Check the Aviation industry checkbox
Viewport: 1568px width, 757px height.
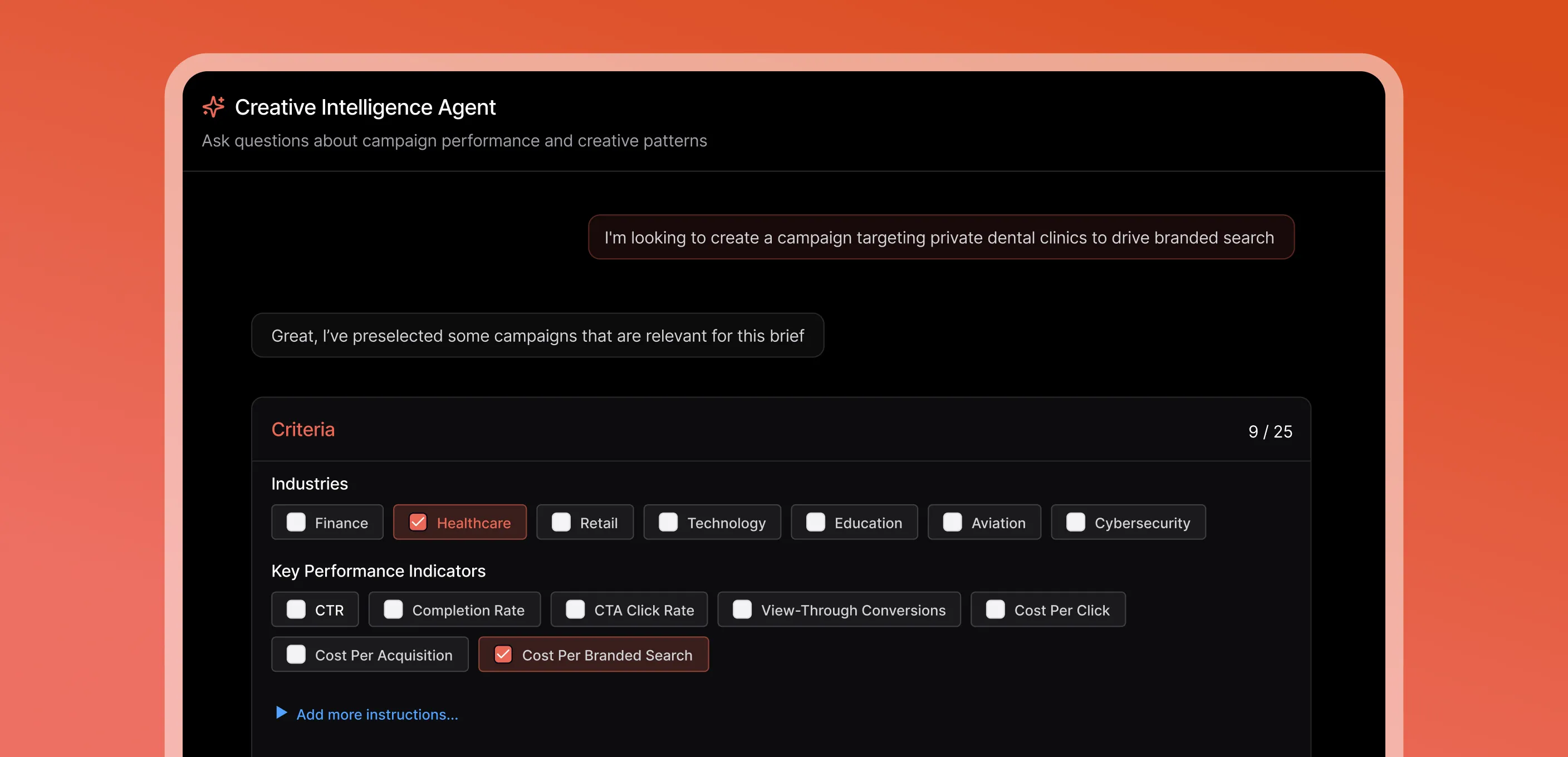(952, 522)
